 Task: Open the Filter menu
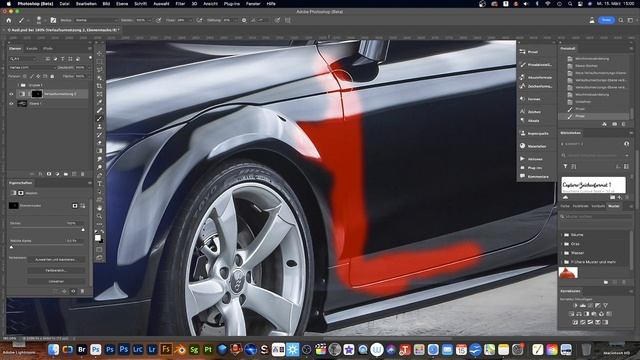[180, 4]
